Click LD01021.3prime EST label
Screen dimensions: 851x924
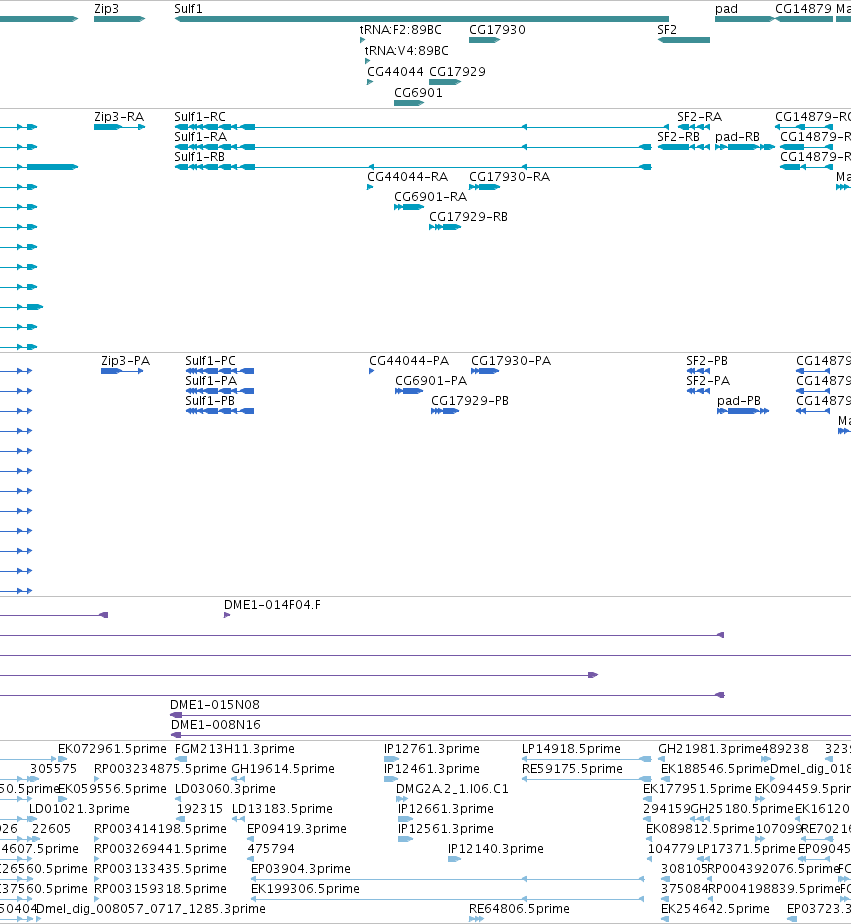[x=79, y=809]
